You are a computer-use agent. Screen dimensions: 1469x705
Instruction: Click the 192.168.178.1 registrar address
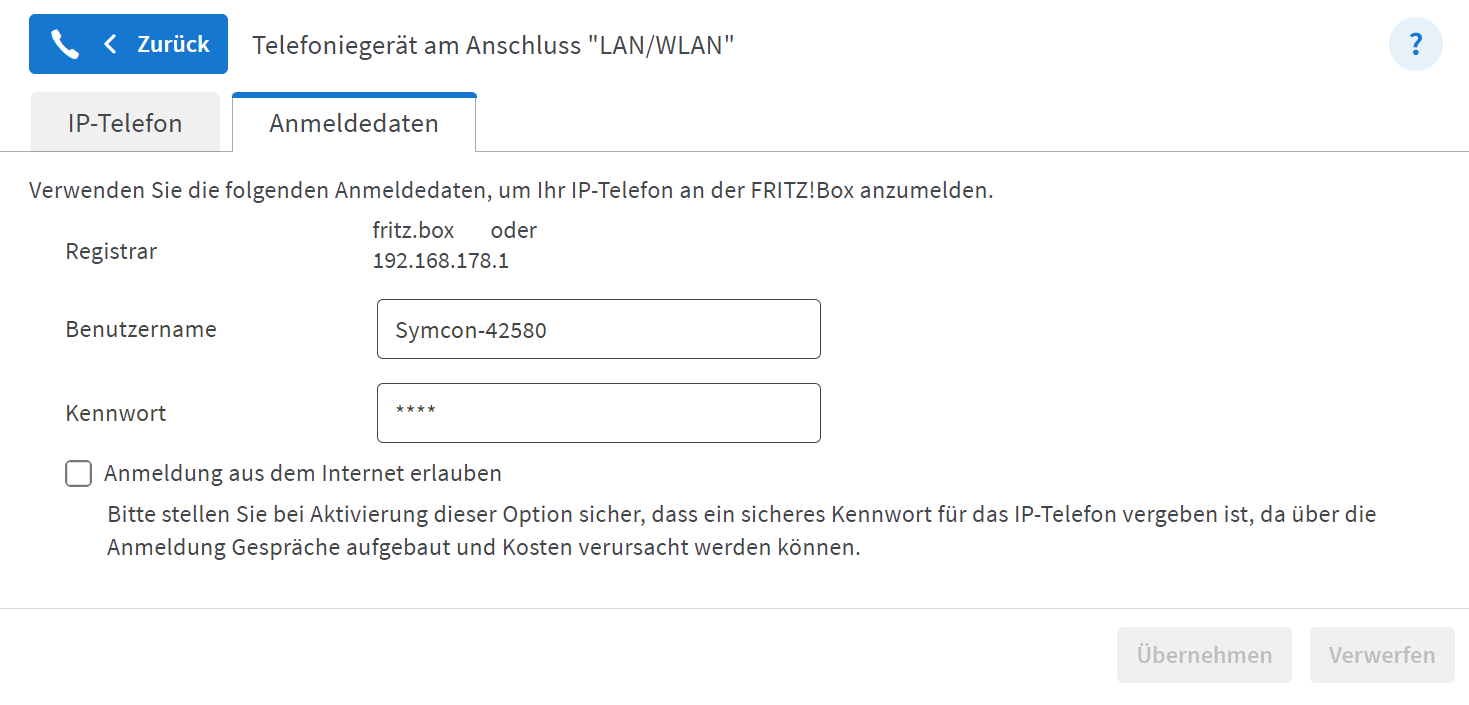click(x=441, y=262)
